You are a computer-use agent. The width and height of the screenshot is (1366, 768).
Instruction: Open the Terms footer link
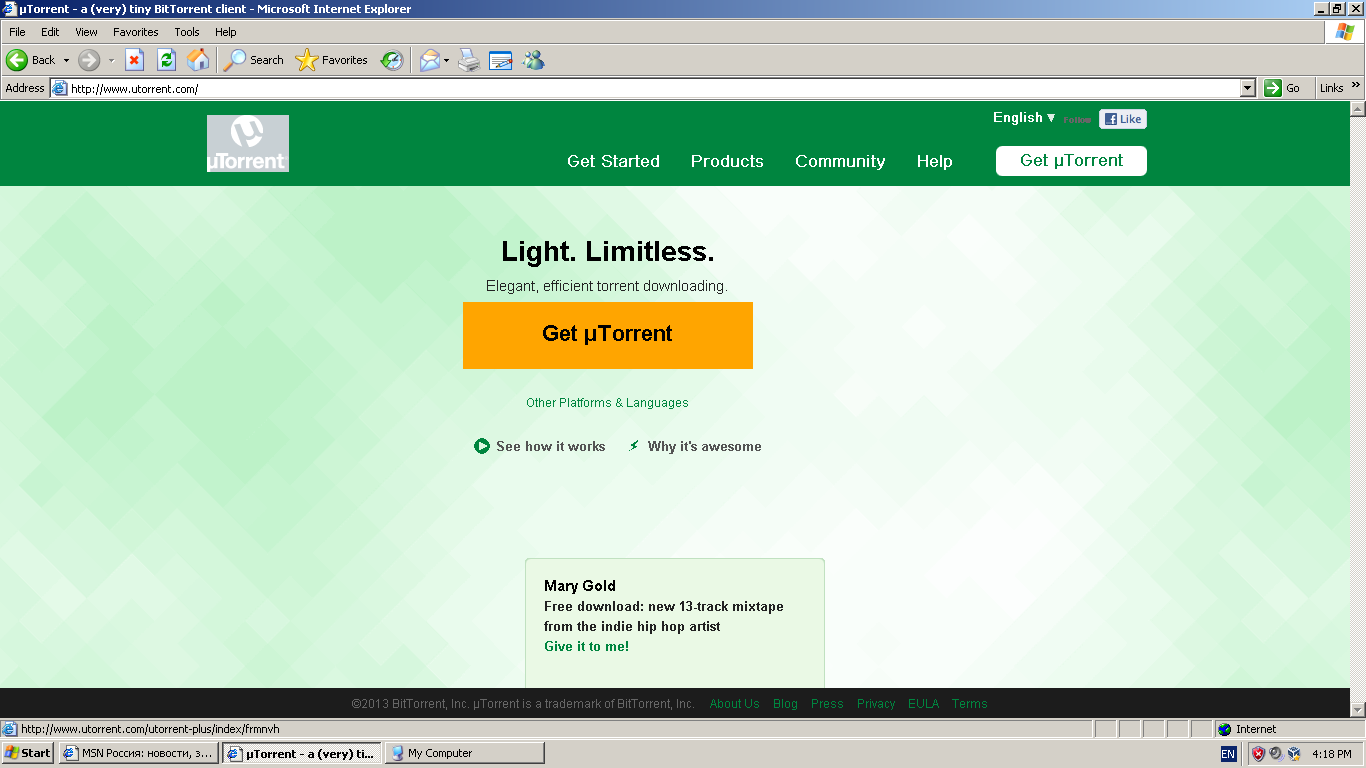point(969,704)
